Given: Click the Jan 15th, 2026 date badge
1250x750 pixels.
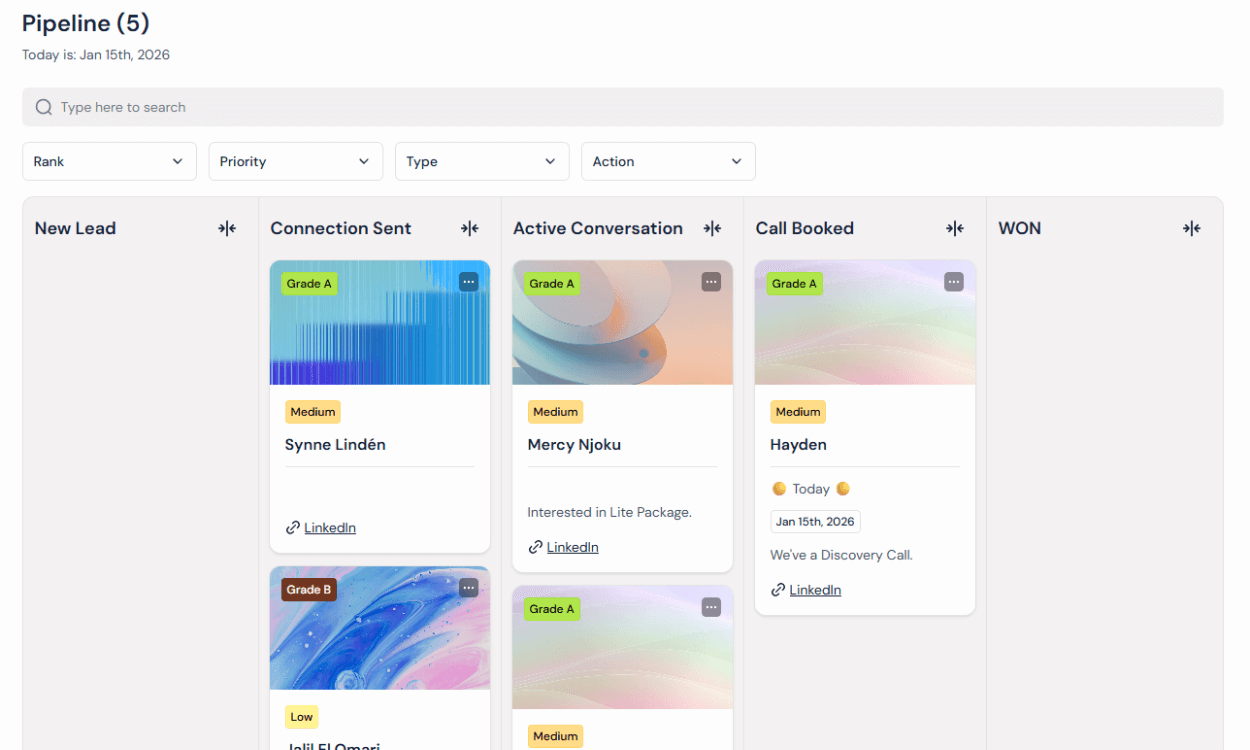Looking at the screenshot, I should point(815,522).
